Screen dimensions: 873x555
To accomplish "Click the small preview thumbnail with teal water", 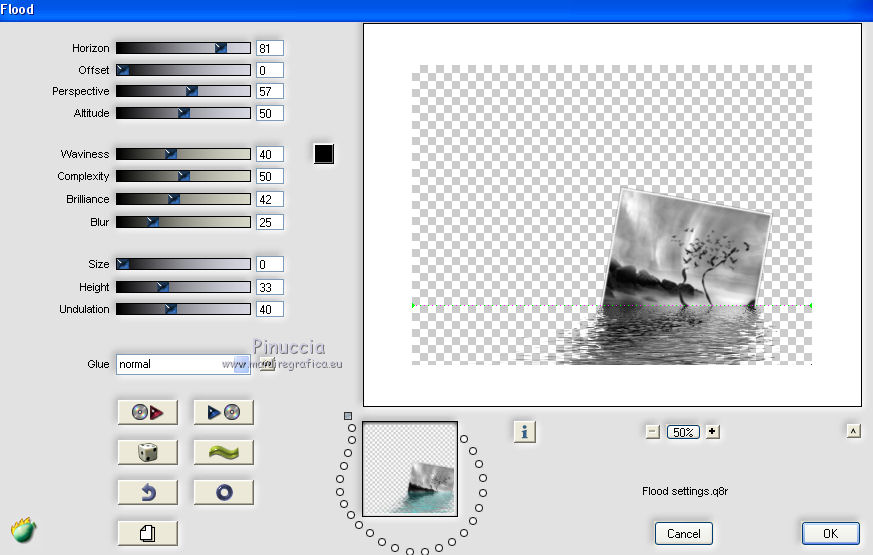I will click(410, 469).
